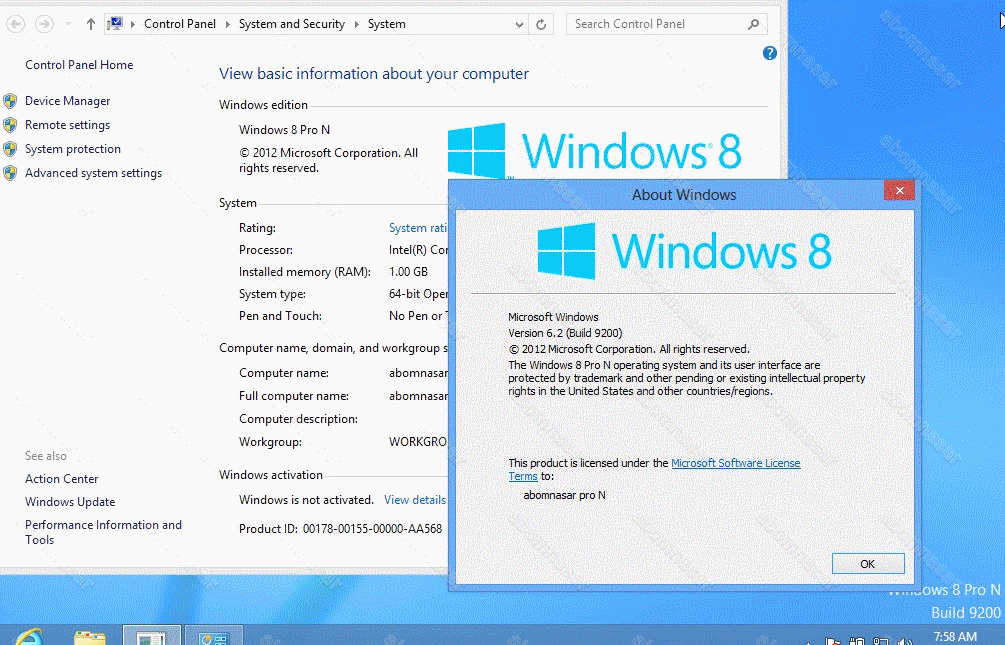This screenshot has width=1005, height=645.
Task: Open the address bar history dropdown
Action: (519, 24)
